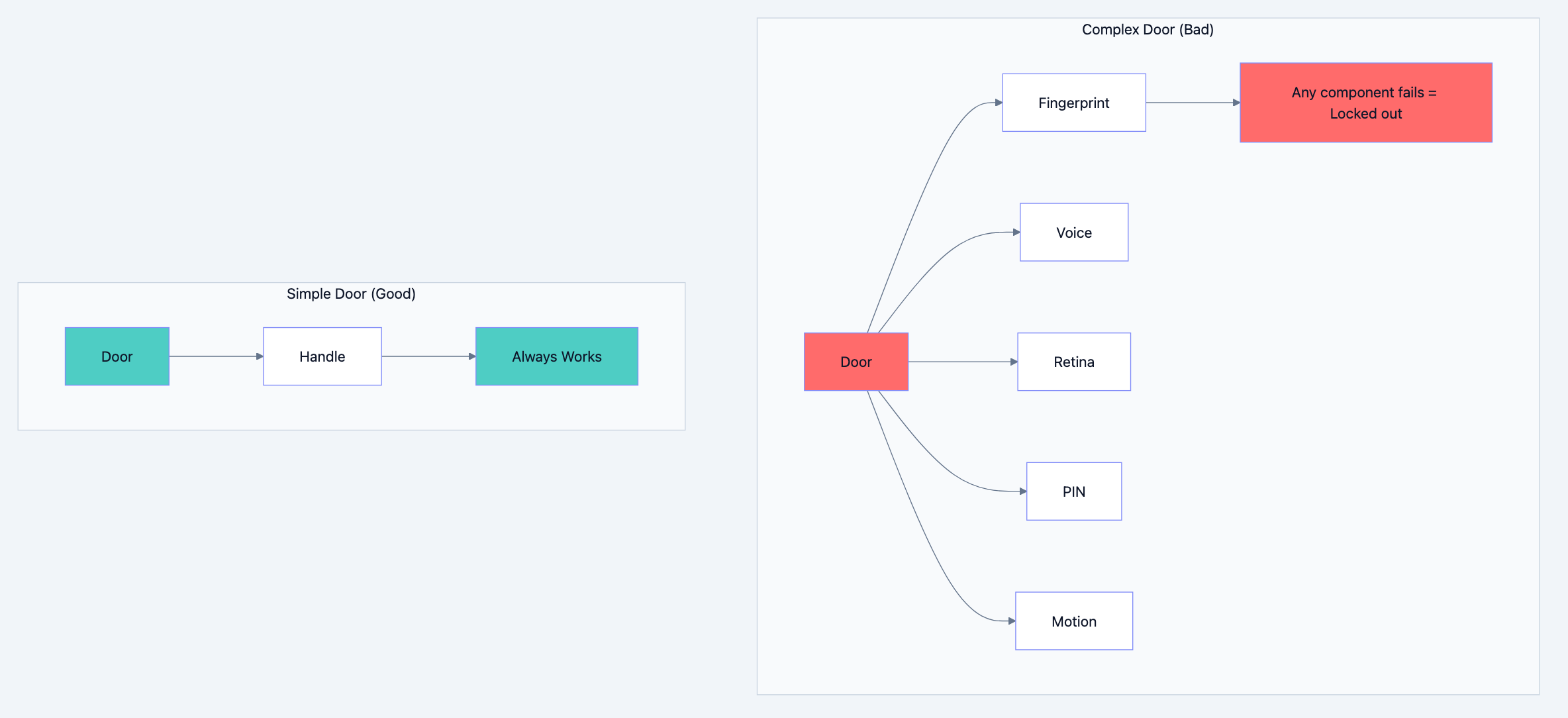Click the "Simple Door (Good)" title
Screen dimensions: 1568x718
click(x=350, y=293)
